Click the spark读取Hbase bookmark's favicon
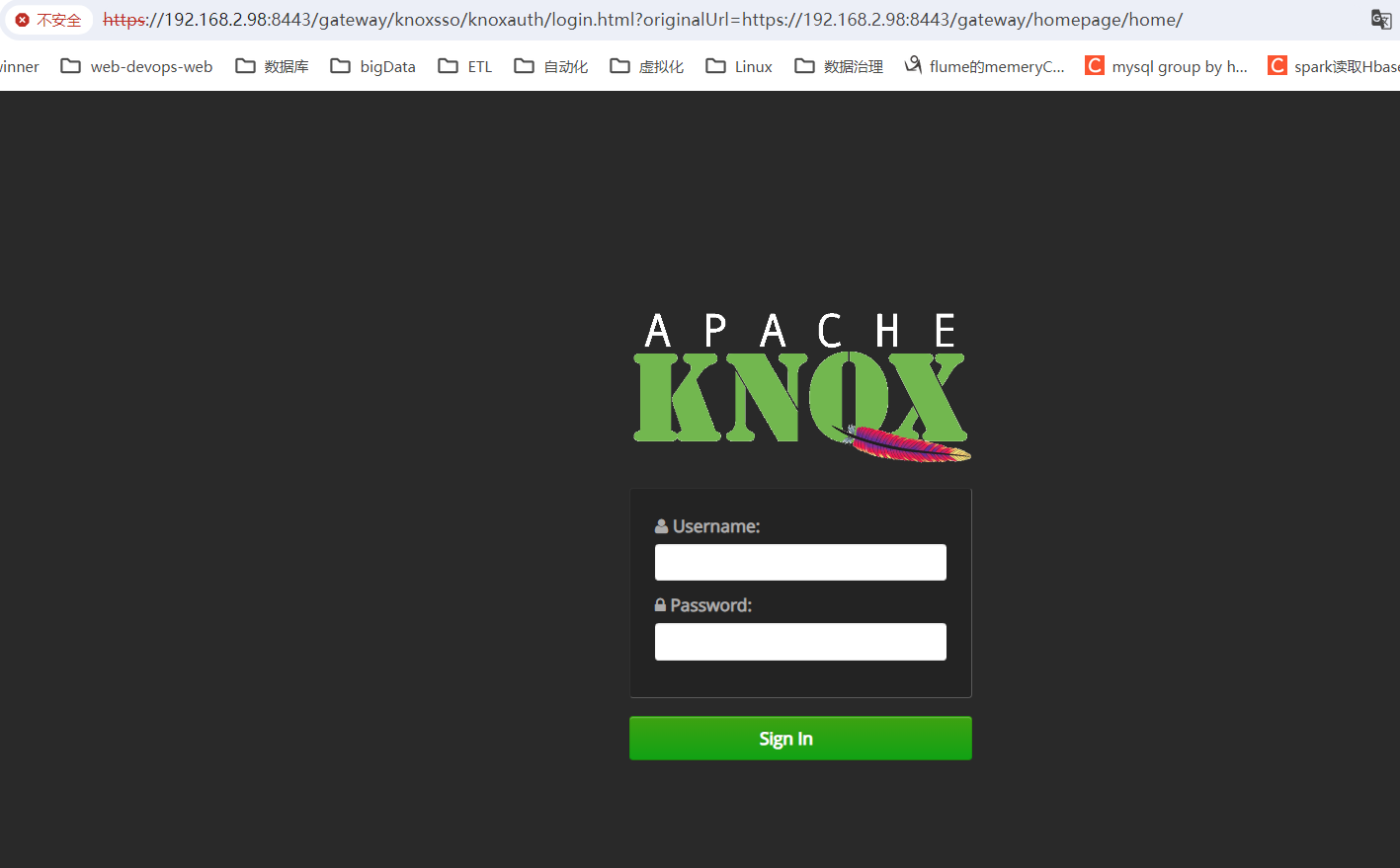The width and height of the screenshot is (1400, 868). pyautogui.click(x=1276, y=65)
